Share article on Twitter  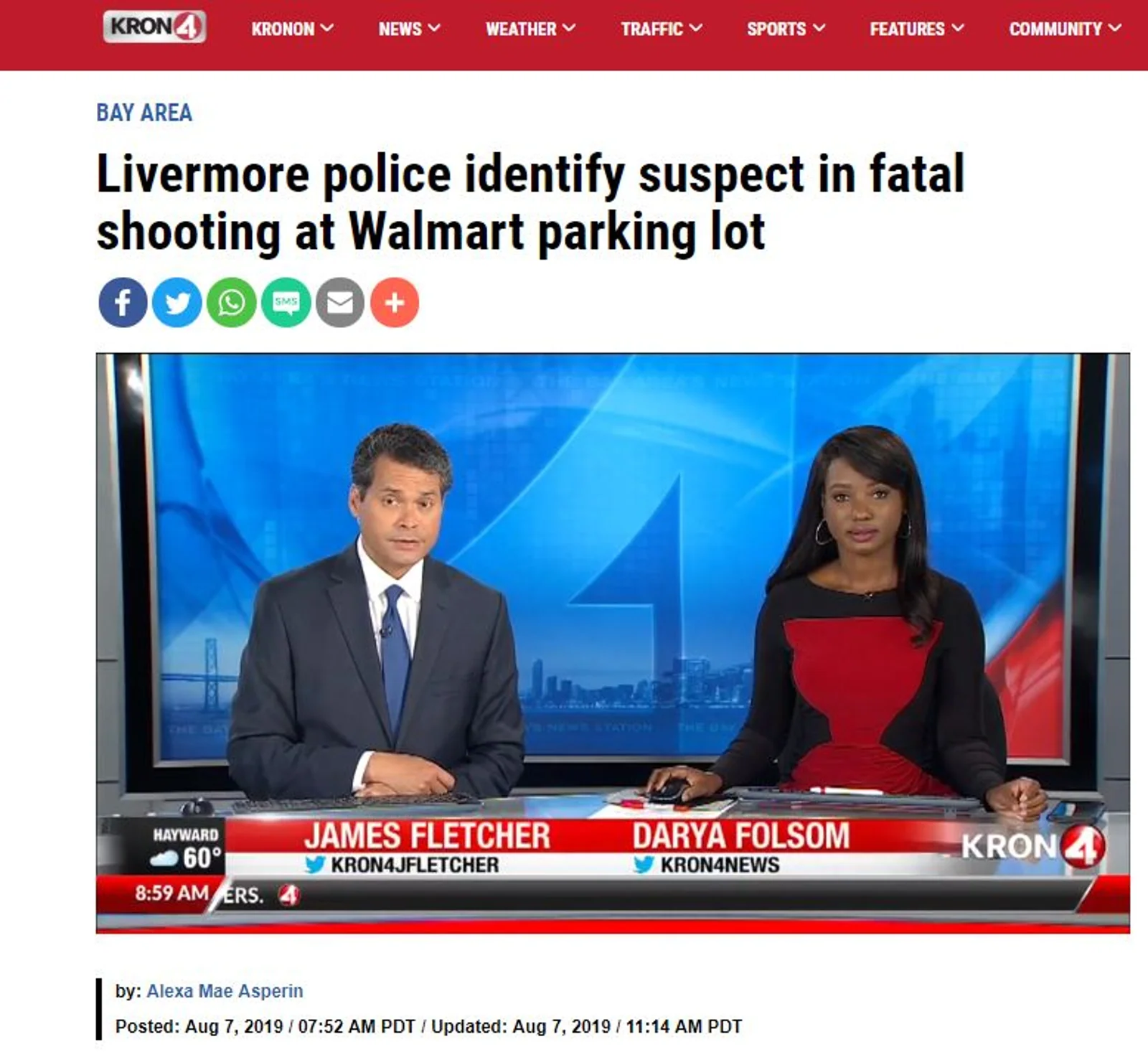point(177,302)
